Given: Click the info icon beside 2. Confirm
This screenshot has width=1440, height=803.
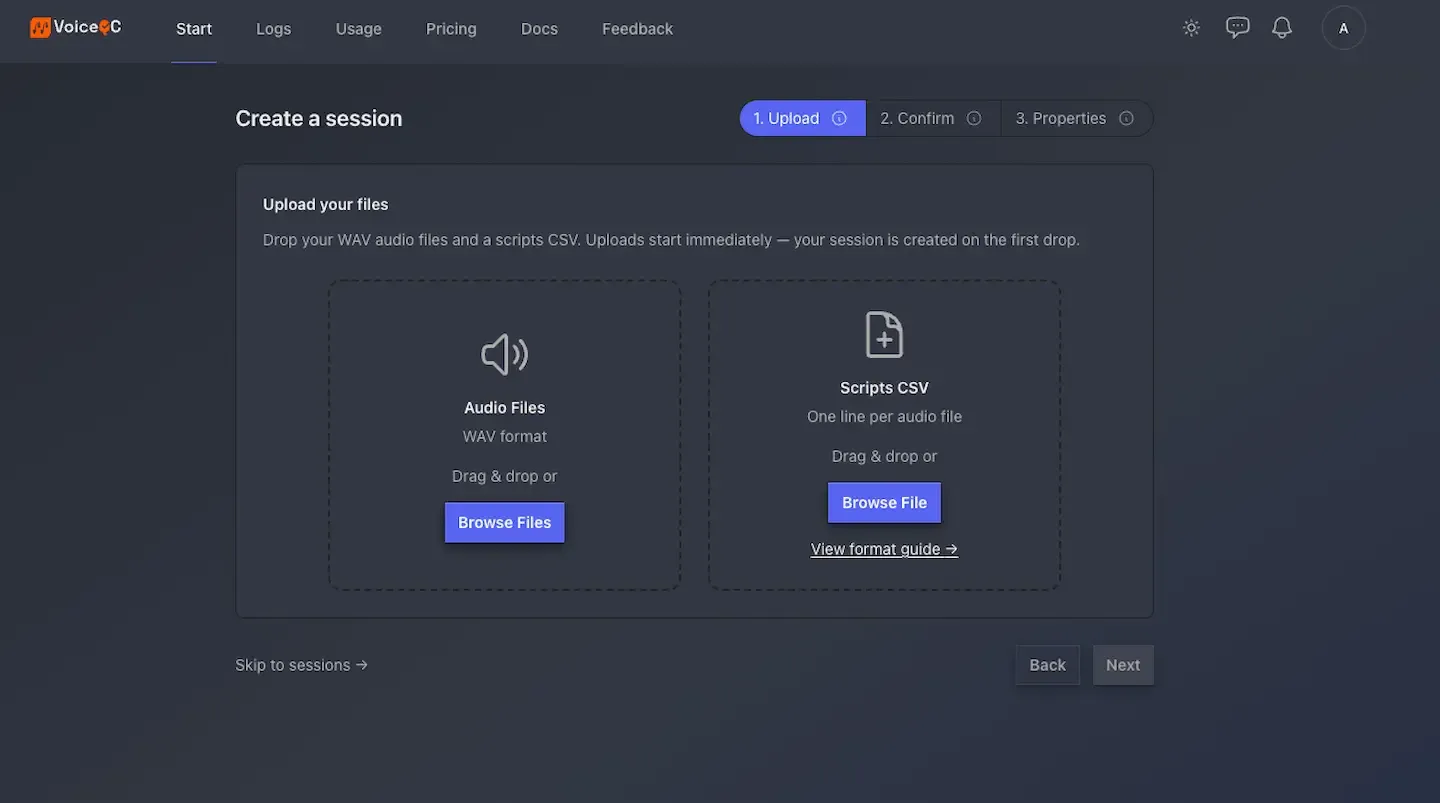Looking at the screenshot, I should coord(974,118).
